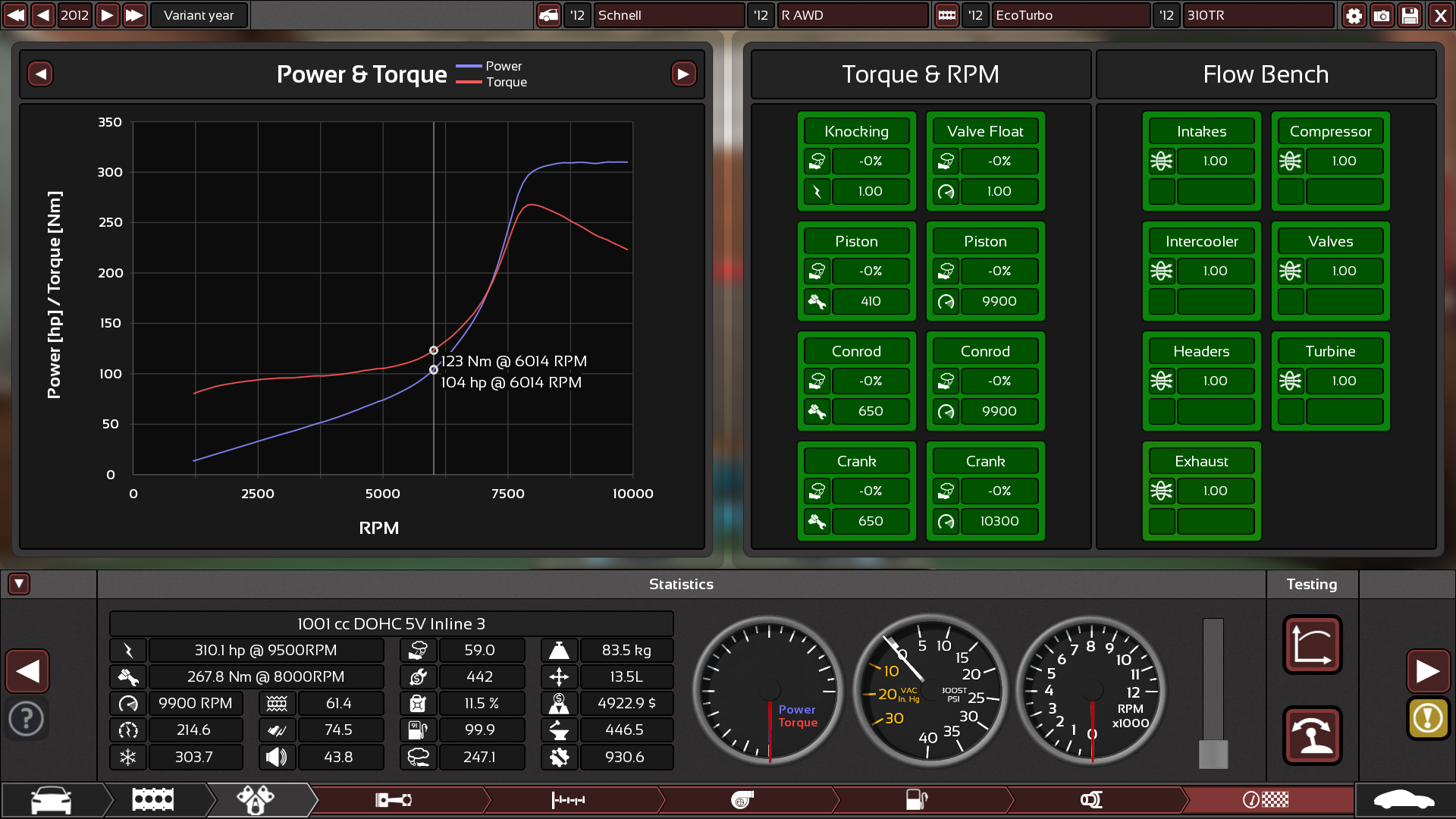Click the loudness speaker icon
1456x819 pixels.
(x=277, y=757)
